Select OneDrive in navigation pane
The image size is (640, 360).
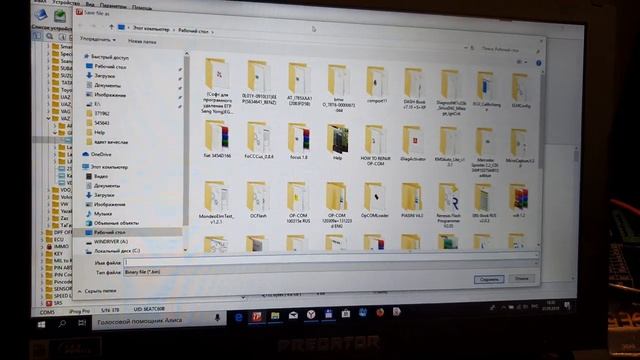coord(97,154)
